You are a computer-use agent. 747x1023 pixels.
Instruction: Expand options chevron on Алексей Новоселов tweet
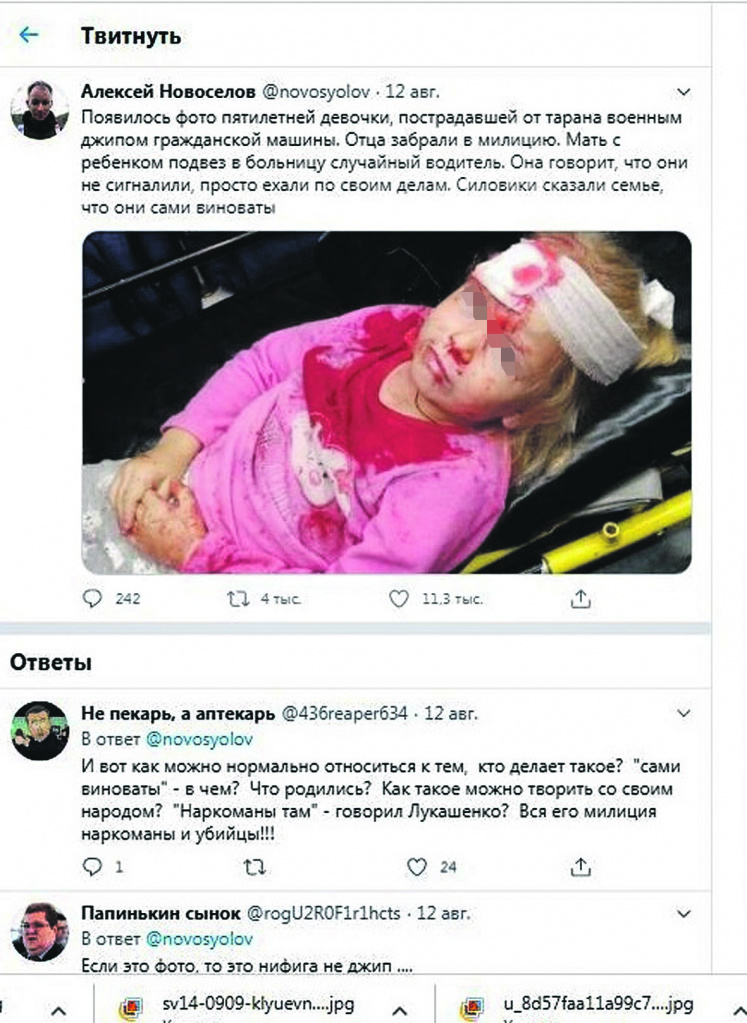683,92
